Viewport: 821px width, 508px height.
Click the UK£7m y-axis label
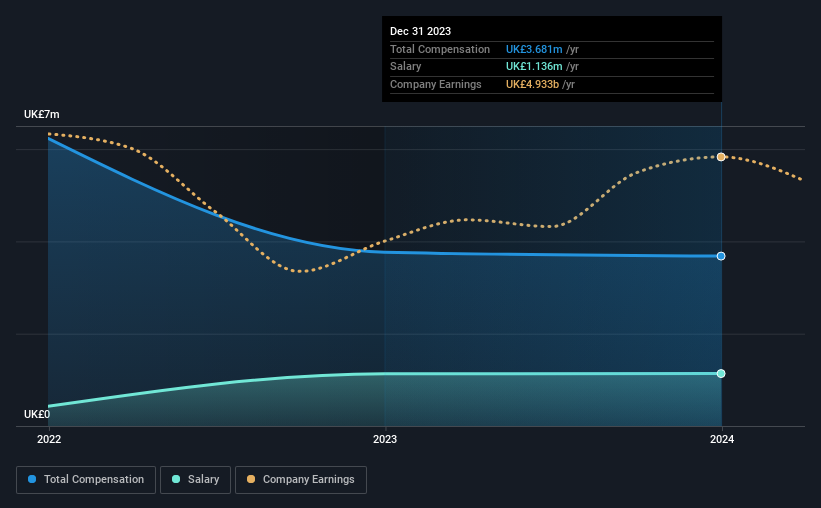42,114
